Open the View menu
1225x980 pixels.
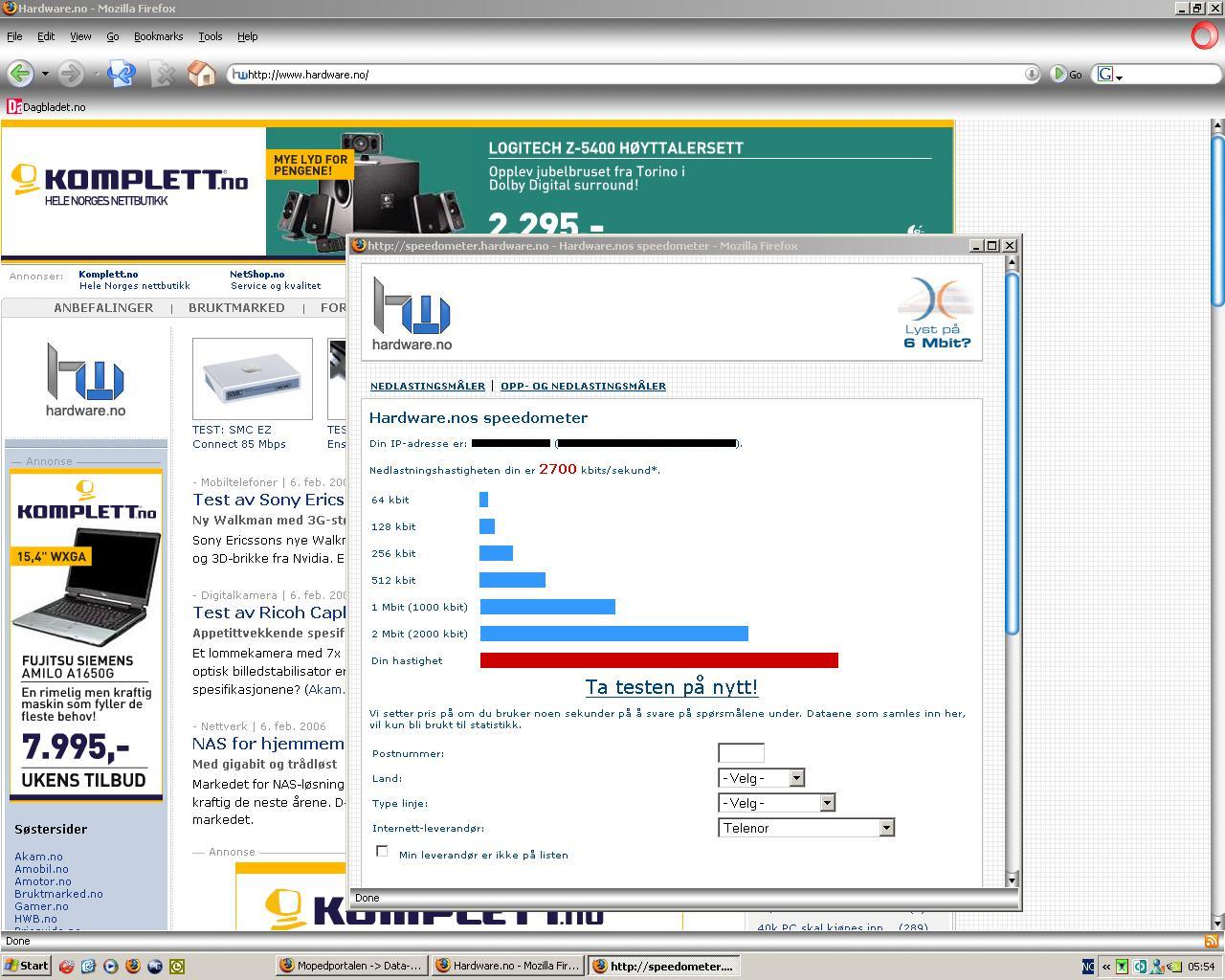80,36
